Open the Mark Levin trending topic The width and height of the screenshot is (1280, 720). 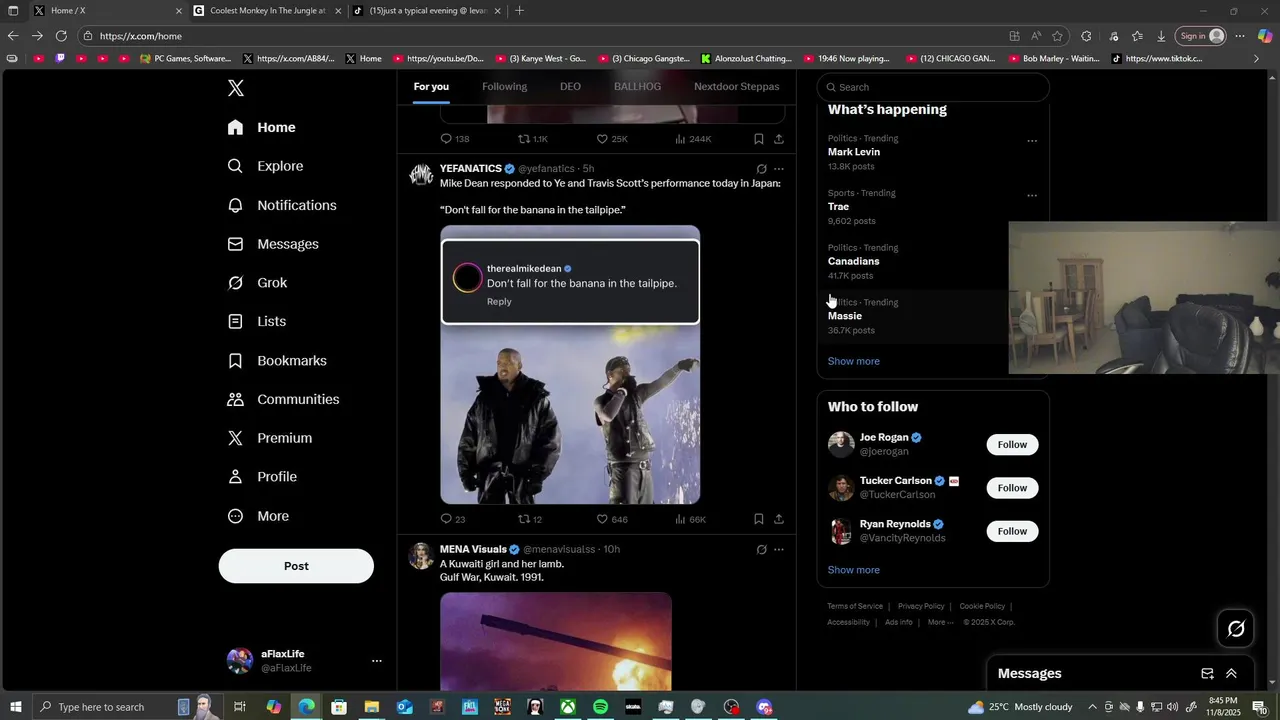[854, 152]
